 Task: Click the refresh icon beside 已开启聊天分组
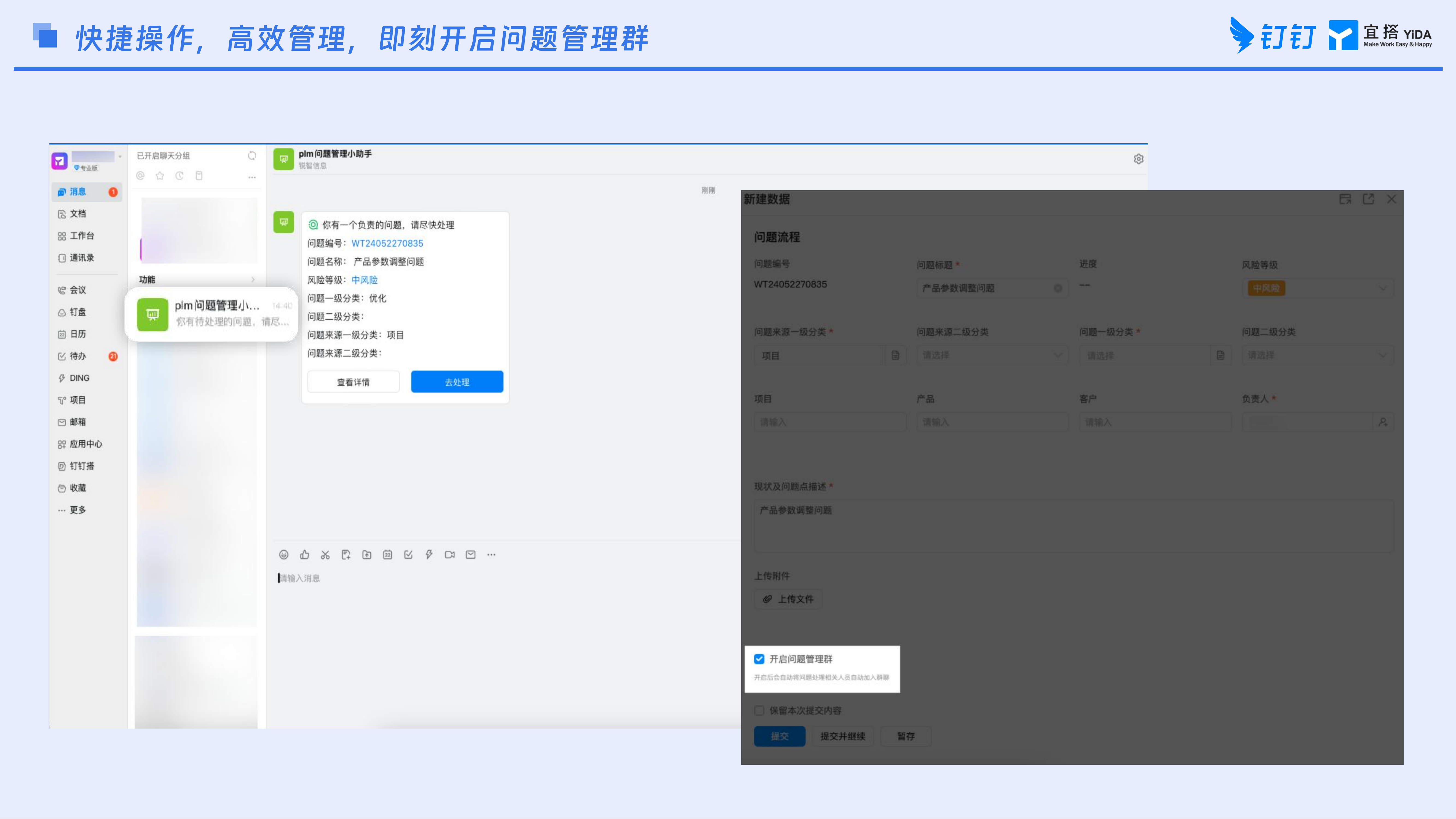coord(252,155)
